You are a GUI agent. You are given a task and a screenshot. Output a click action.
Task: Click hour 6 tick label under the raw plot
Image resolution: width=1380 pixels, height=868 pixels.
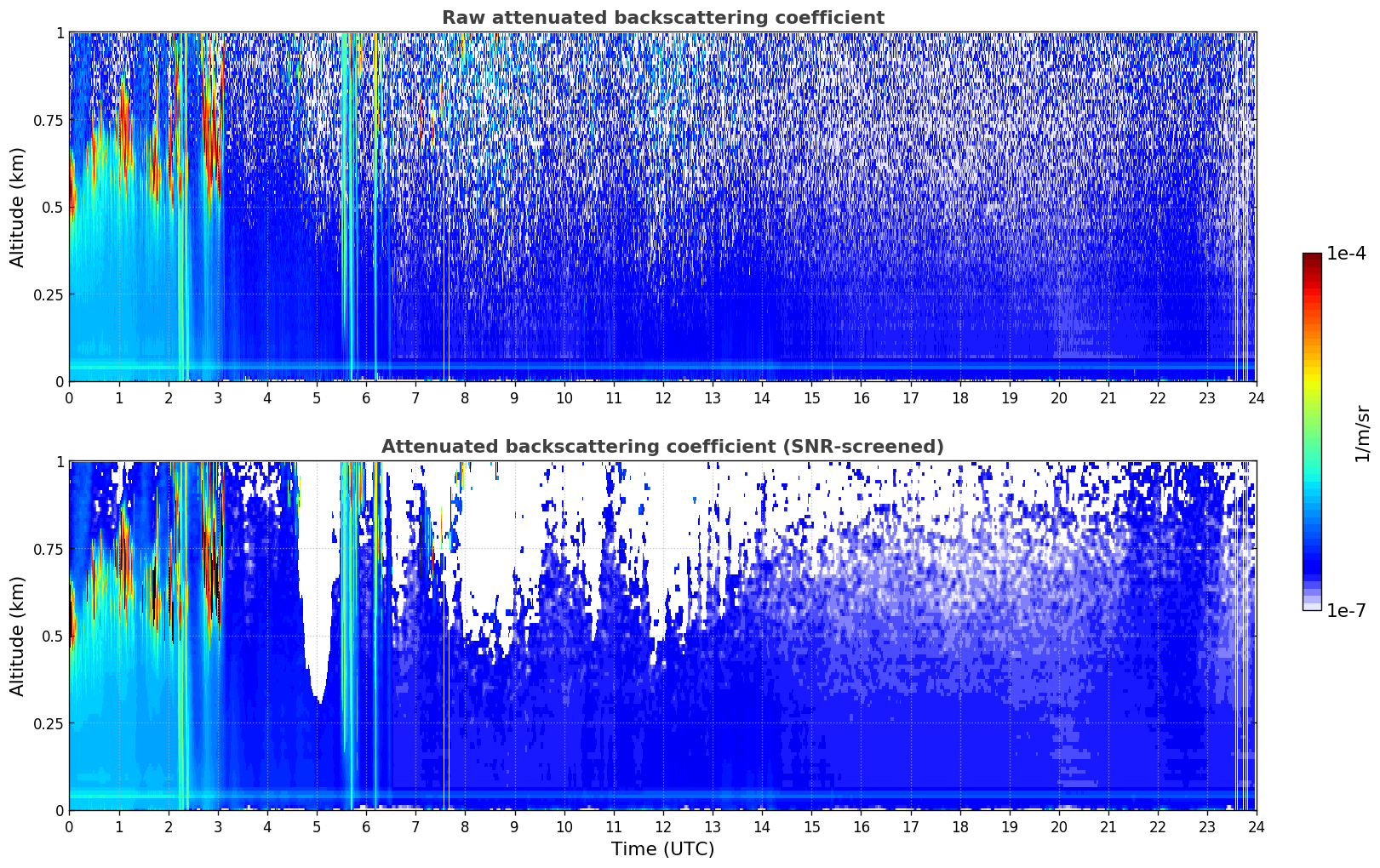click(366, 397)
